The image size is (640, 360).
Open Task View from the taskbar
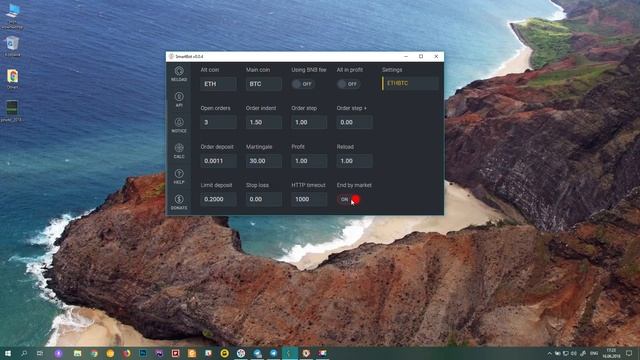pos(40,353)
